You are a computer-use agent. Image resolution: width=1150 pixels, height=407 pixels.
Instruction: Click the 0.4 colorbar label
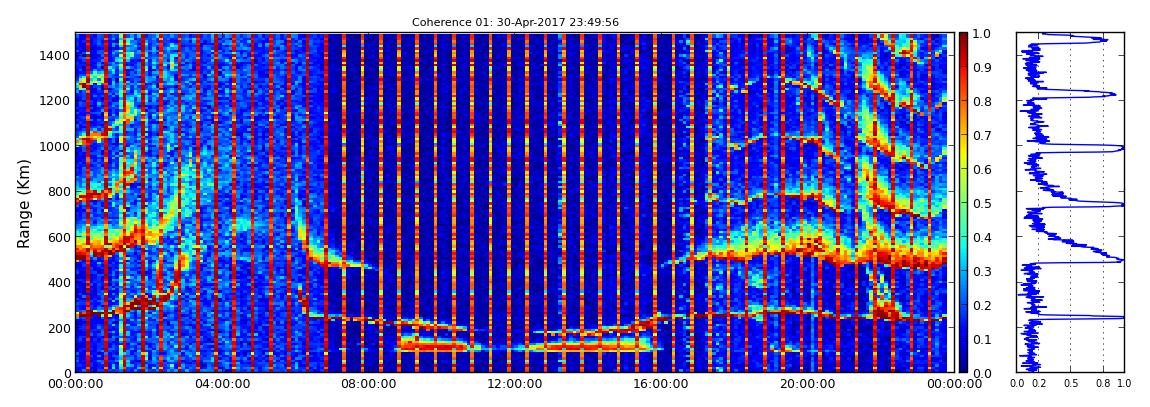(983, 237)
